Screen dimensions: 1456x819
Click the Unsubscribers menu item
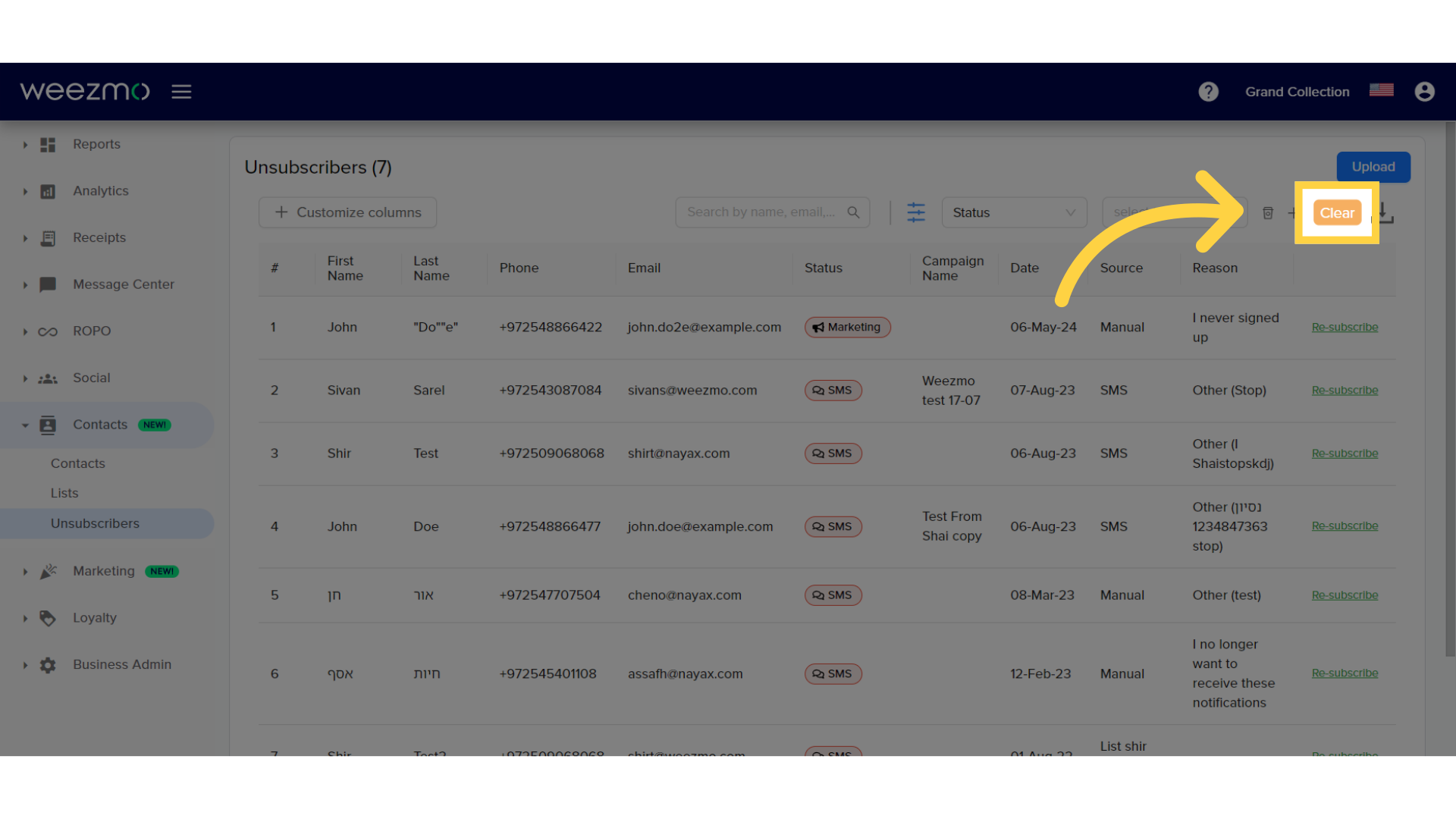(x=95, y=523)
